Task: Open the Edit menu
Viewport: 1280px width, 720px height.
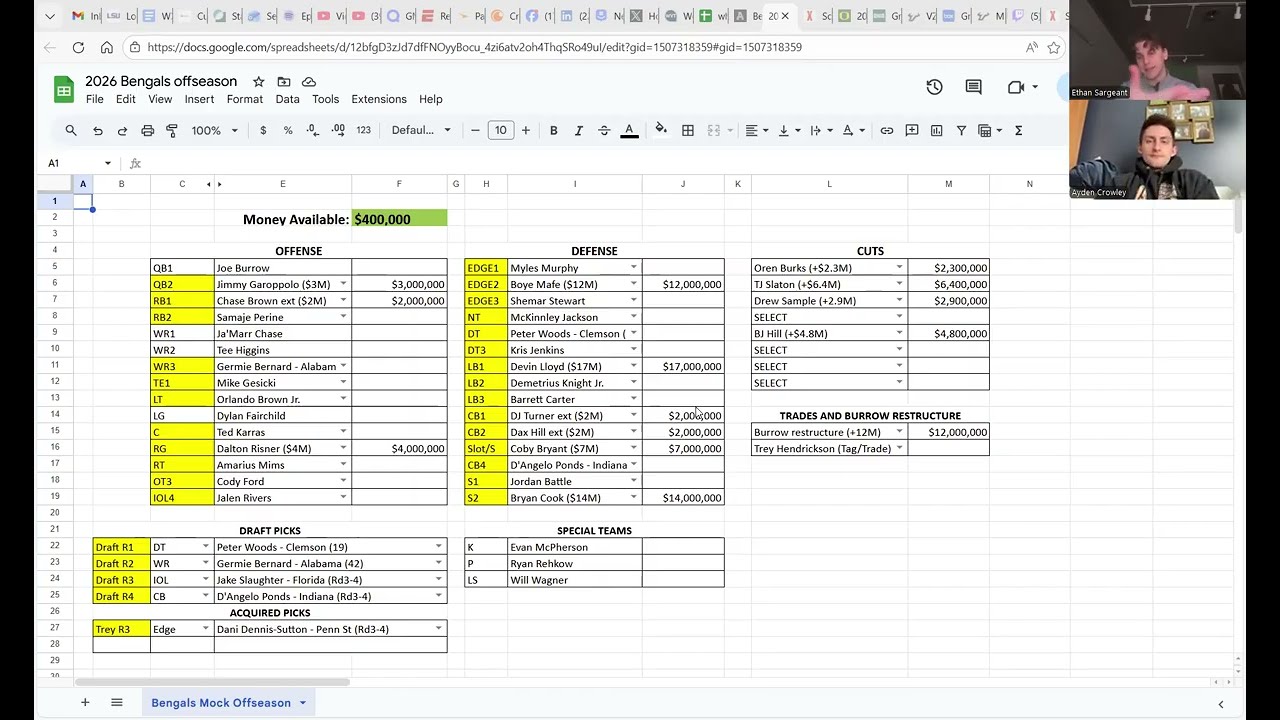Action: 125,99
